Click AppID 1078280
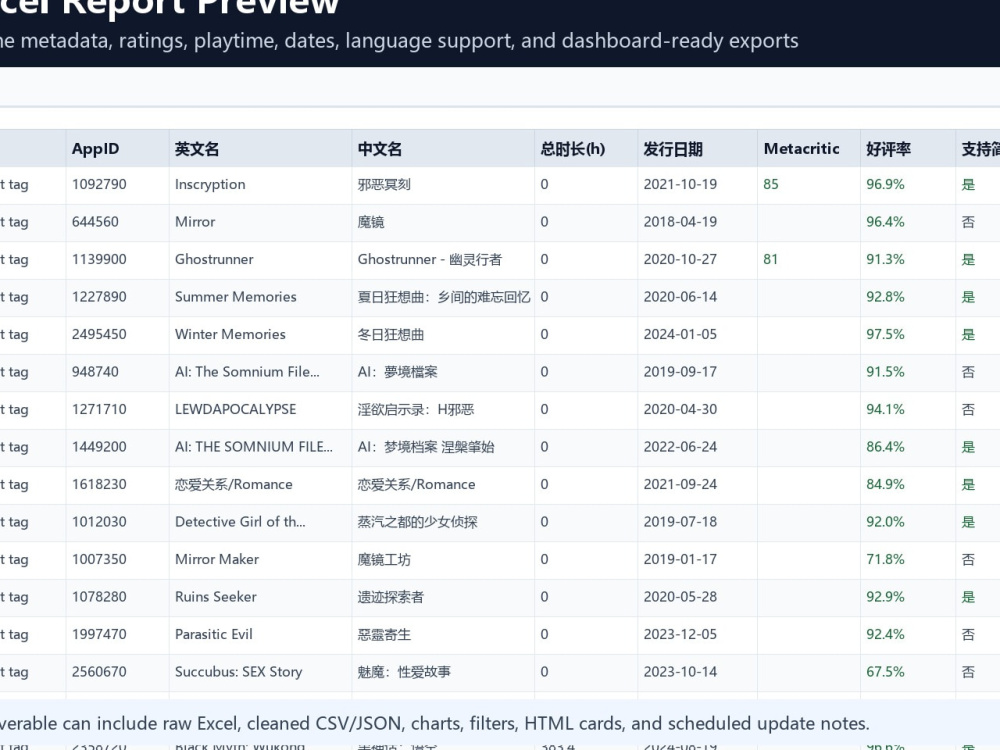 tap(99, 597)
